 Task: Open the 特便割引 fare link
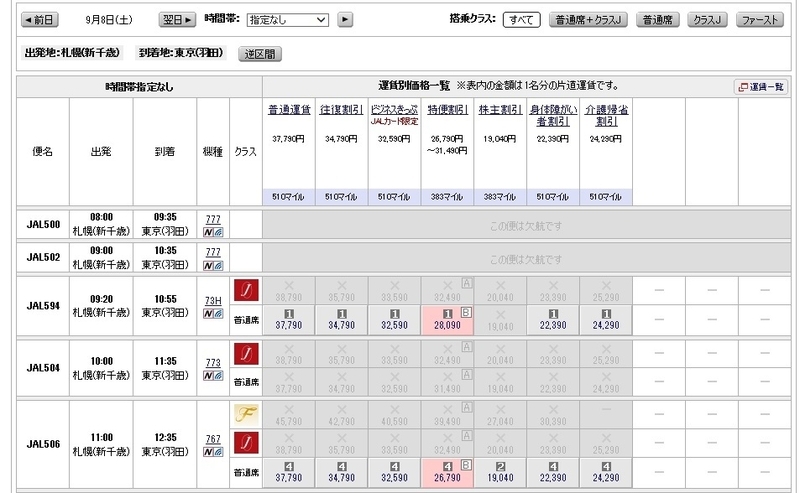click(x=447, y=110)
